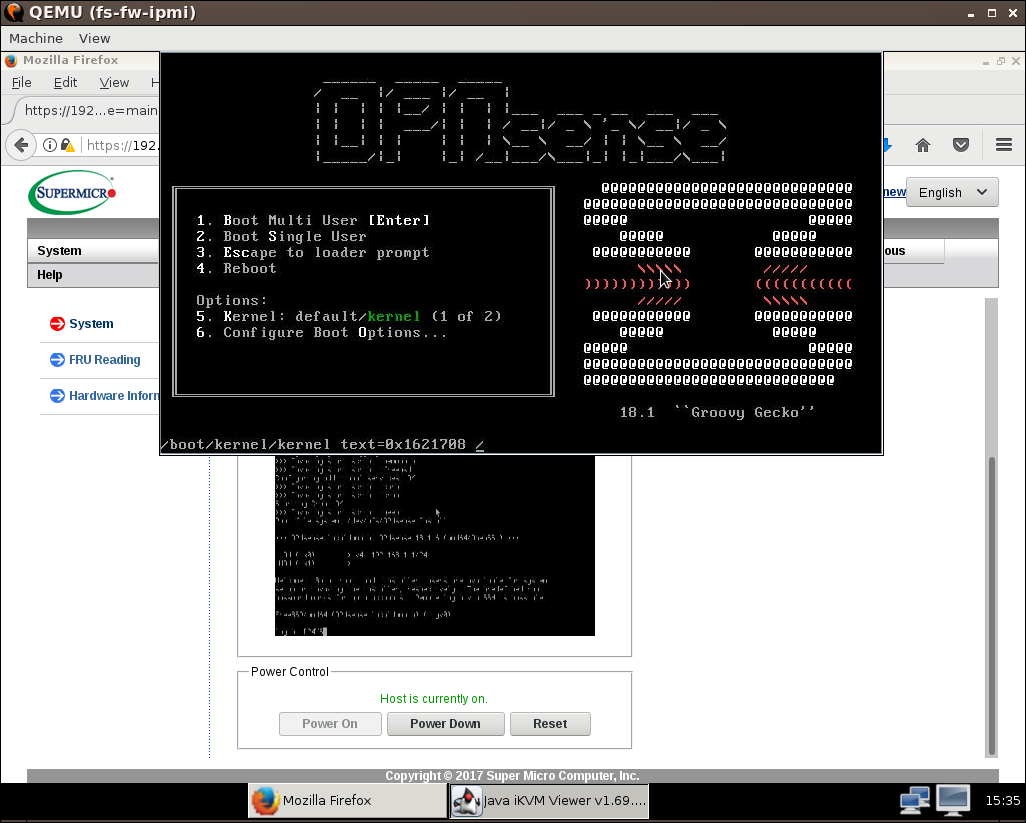Viewport: 1026px width, 823px height.
Task: Click the Help tab
Action: (50, 275)
